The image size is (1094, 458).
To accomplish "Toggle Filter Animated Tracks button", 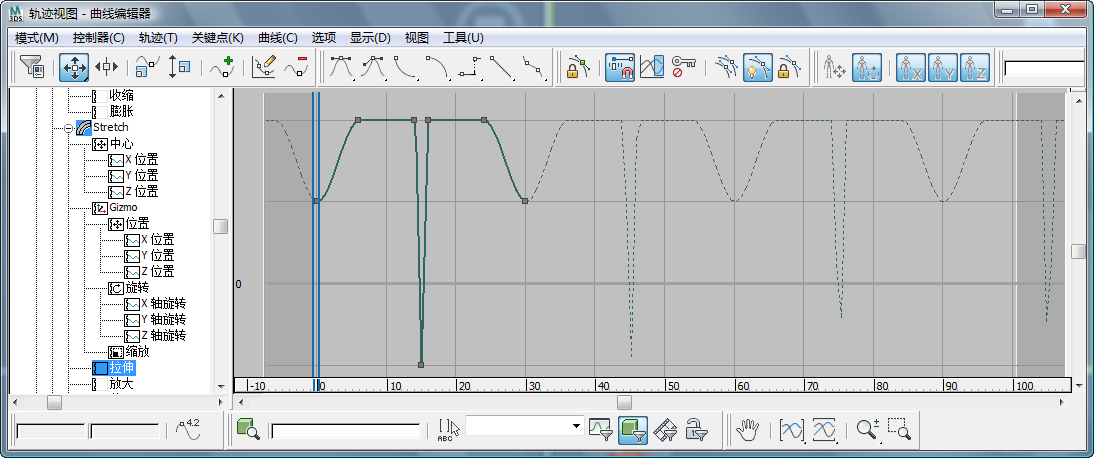I will click(665, 429).
